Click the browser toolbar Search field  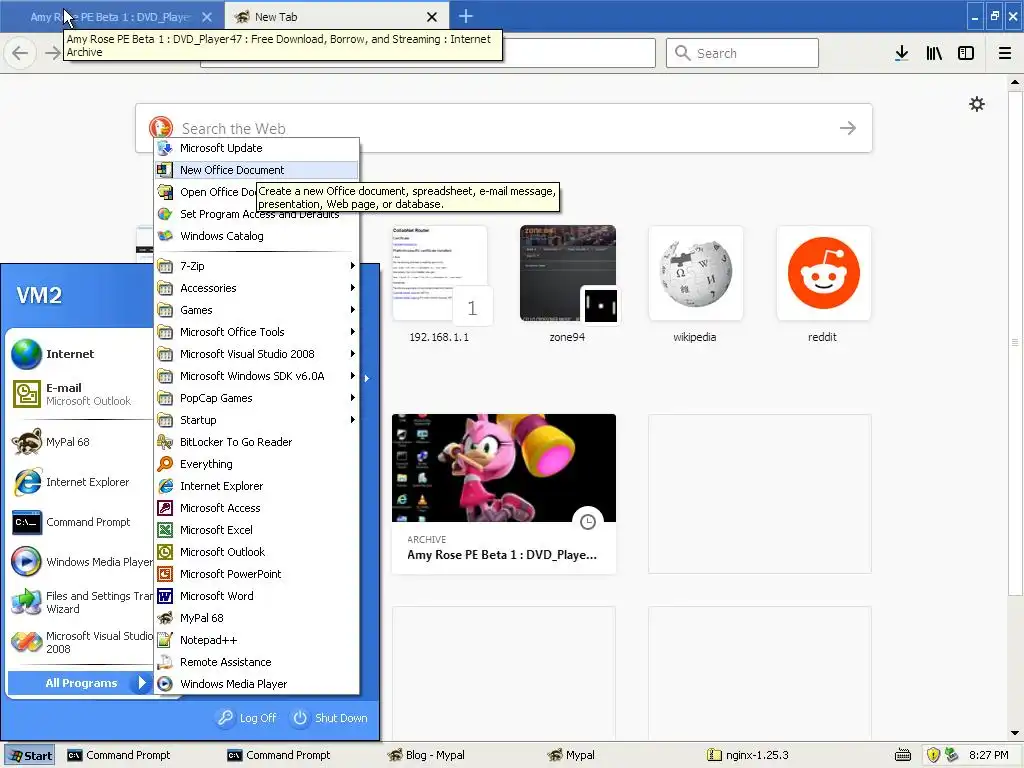click(x=742, y=53)
